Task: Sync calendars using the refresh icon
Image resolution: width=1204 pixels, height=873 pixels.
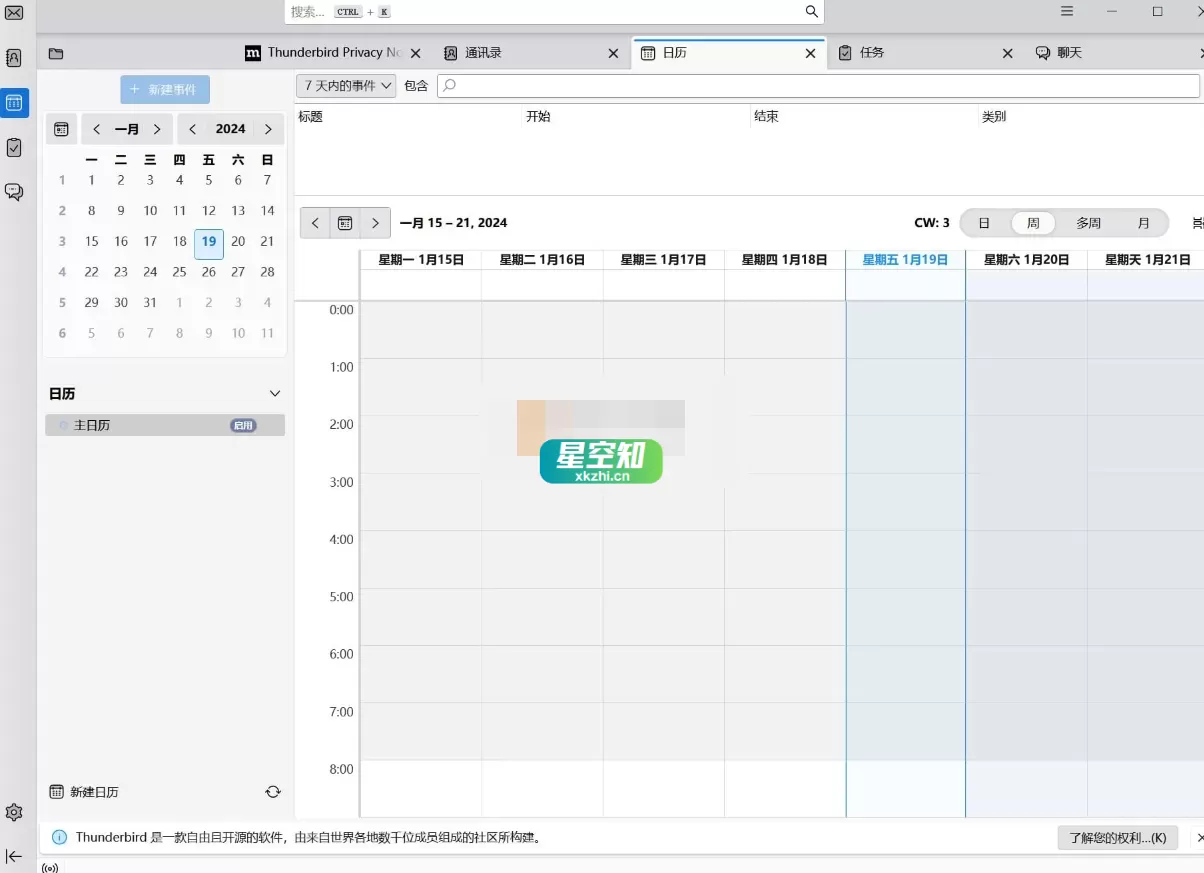Action: [x=273, y=791]
